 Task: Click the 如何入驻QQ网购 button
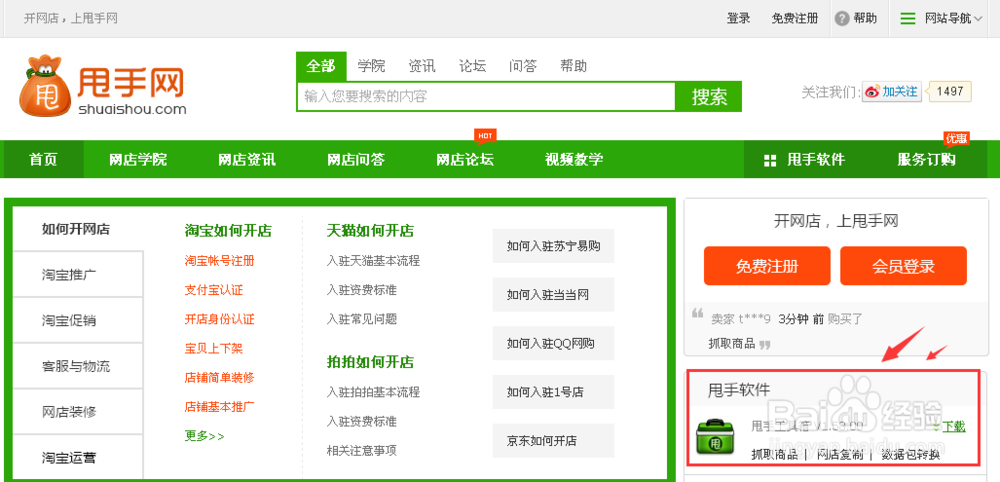[554, 344]
